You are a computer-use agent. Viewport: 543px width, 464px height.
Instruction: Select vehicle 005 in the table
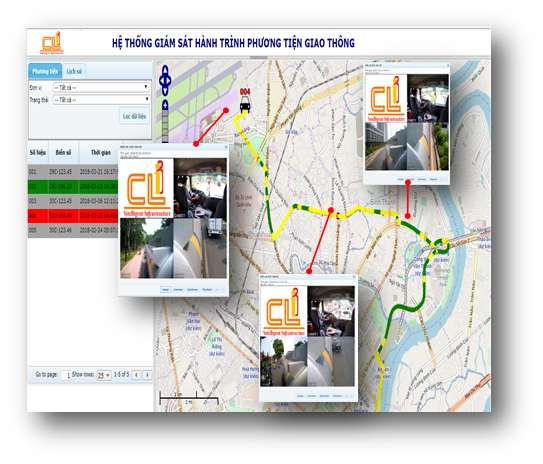click(x=73, y=230)
